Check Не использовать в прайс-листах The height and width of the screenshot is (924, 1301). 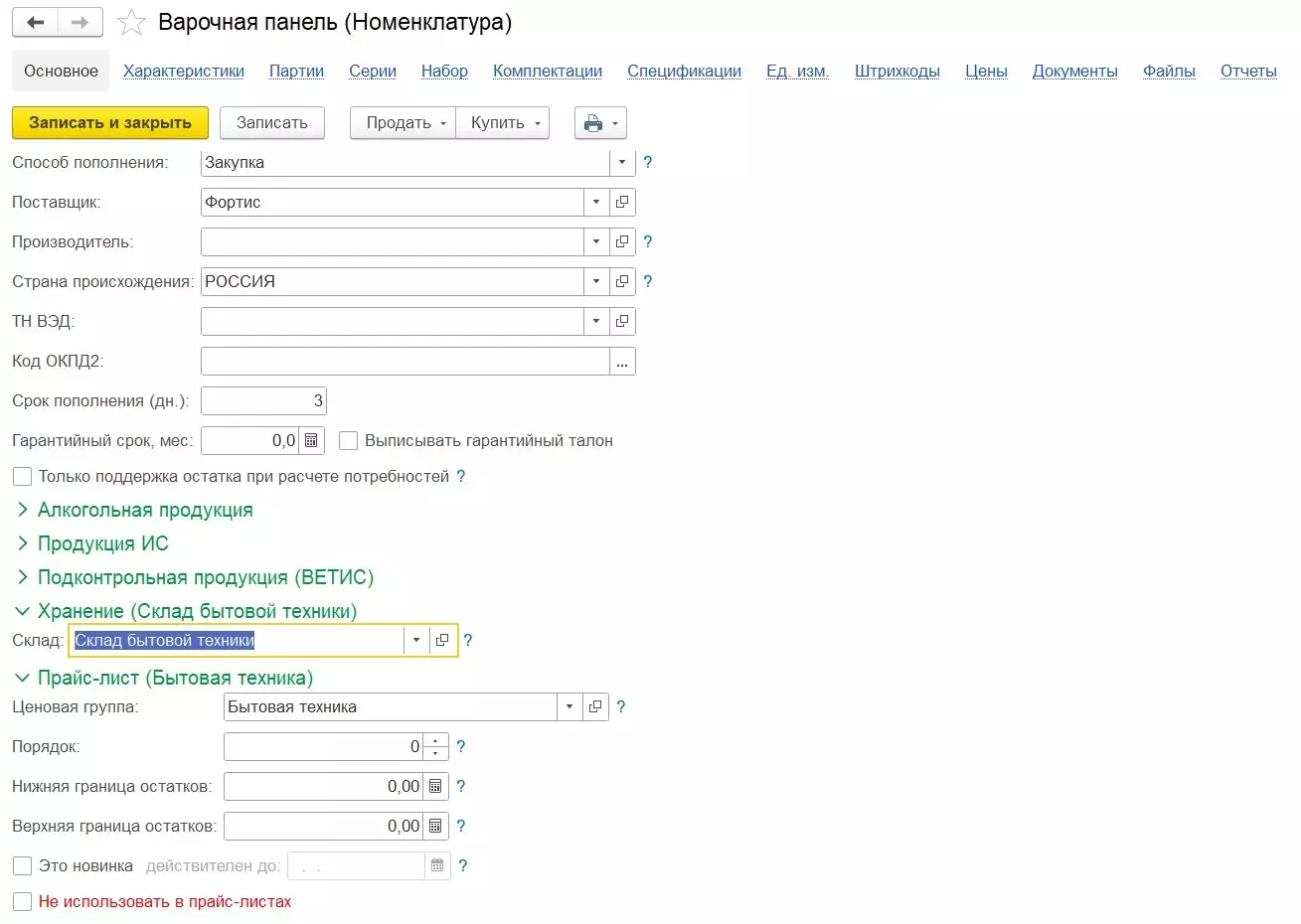point(22,902)
